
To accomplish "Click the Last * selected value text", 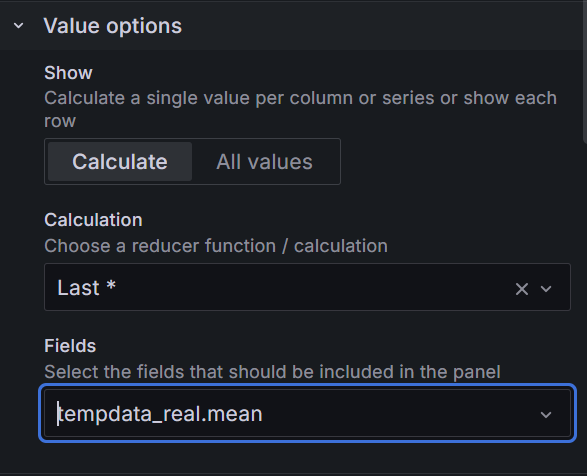I will coord(86,288).
